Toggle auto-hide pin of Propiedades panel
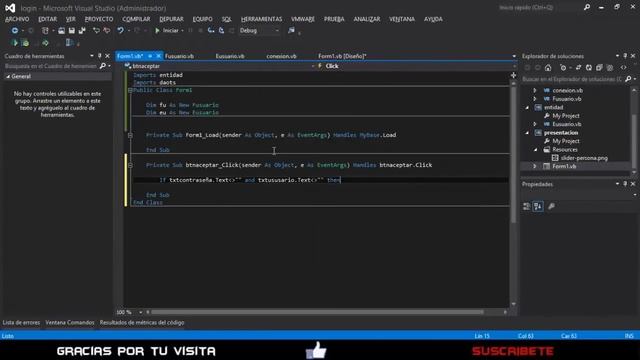 pyautogui.click(x=625, y=184)
